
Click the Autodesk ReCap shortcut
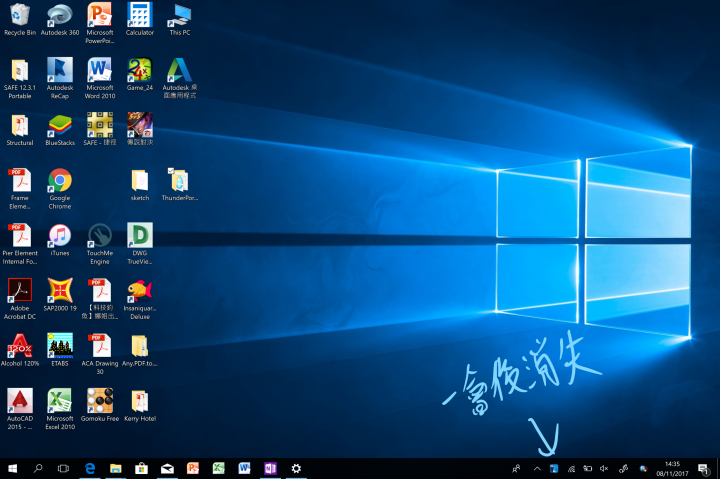[x=60, y=78]
